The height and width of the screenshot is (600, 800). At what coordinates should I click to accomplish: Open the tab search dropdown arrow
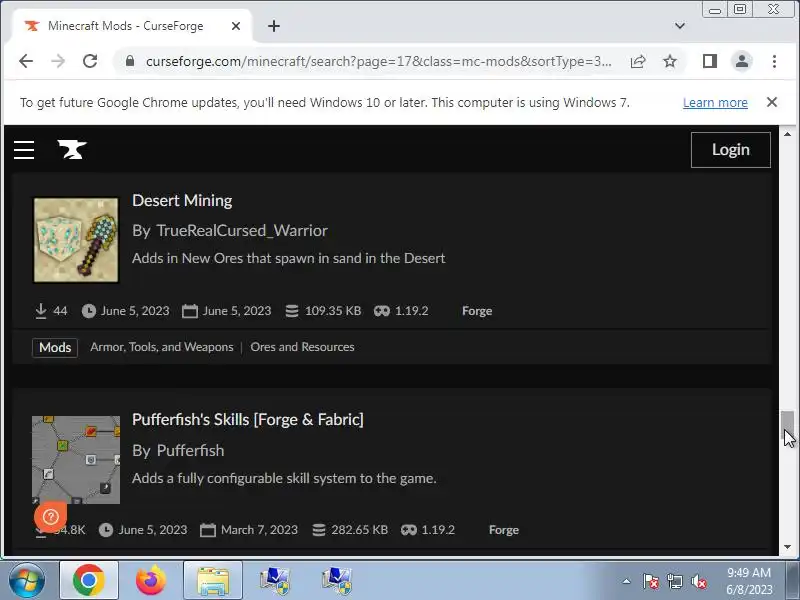click(680, 26)
